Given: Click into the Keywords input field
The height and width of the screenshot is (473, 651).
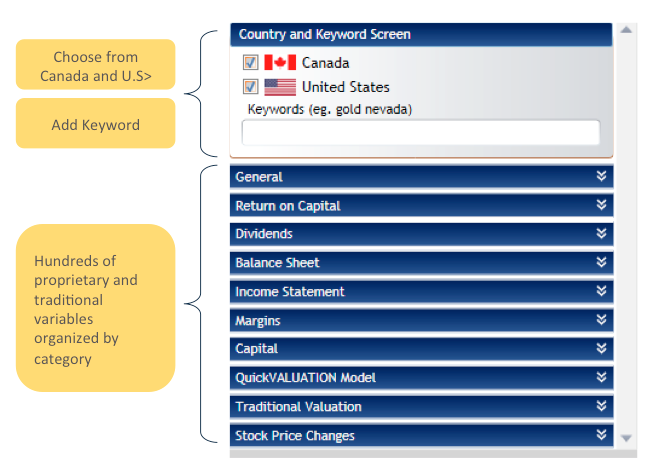Looking at the screenshot, I should [x=421, y=132].
